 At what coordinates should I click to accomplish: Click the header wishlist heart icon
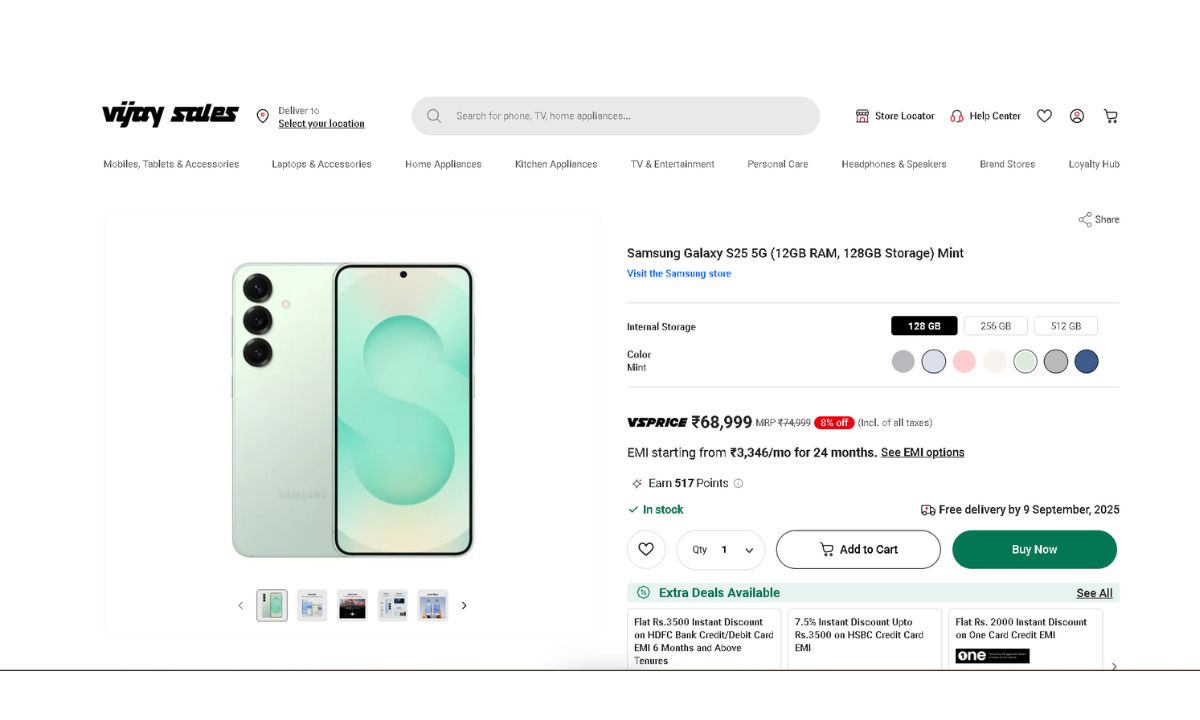tap(1044, 116)
